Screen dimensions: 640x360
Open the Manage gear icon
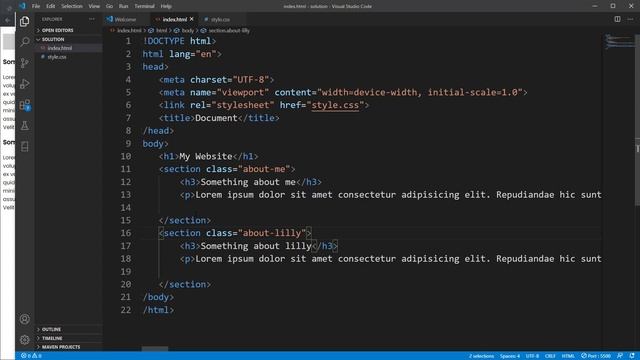tap(24, 340)
